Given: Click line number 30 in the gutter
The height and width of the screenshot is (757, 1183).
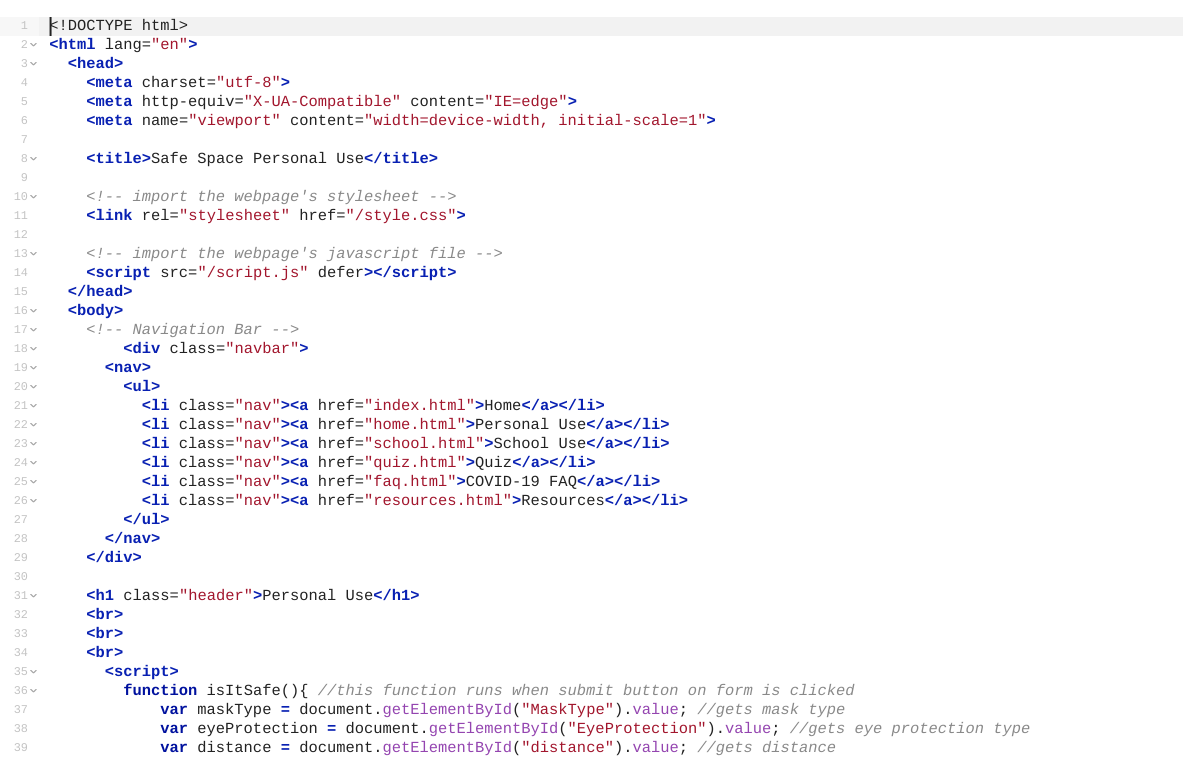Looking at the screenshot, I should pyautogui.click(x=20, y=577).
